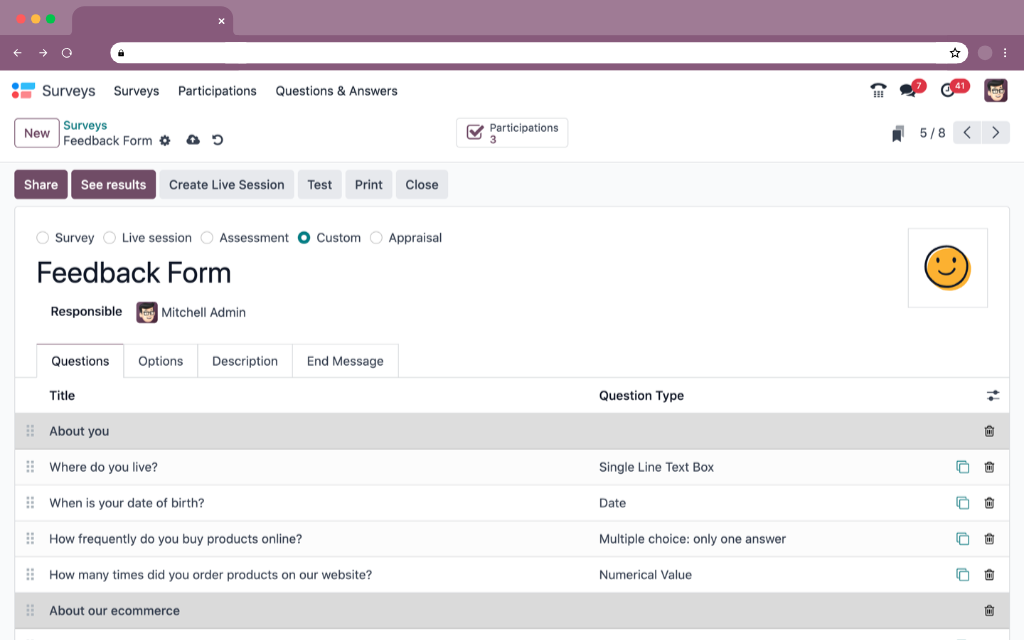Switch to the End Message tab

[x=345, y=361]
